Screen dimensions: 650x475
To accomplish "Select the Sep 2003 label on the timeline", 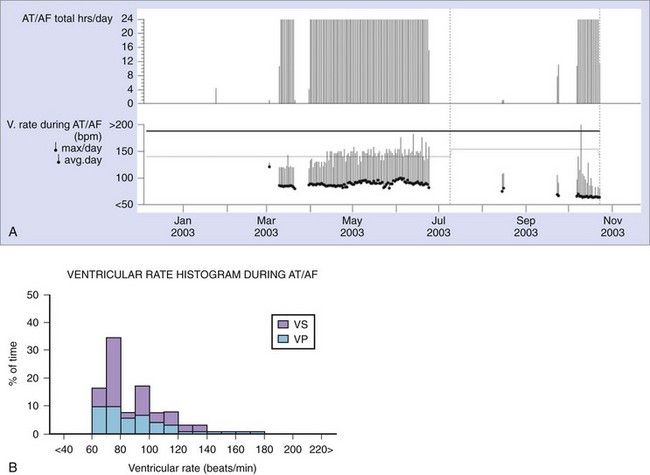I will (526, 226).
